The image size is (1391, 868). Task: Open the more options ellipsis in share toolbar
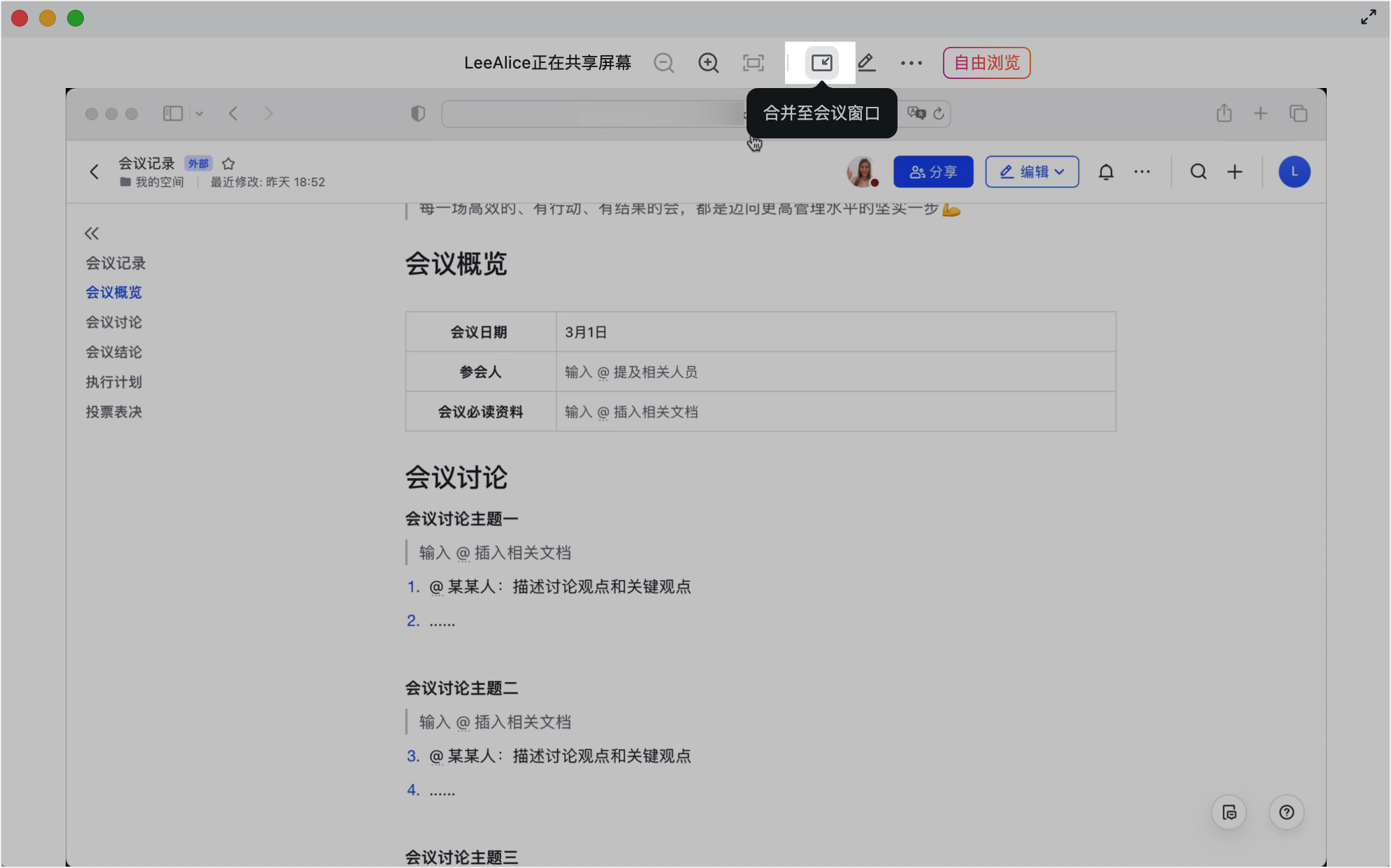(x=911, y=63)
